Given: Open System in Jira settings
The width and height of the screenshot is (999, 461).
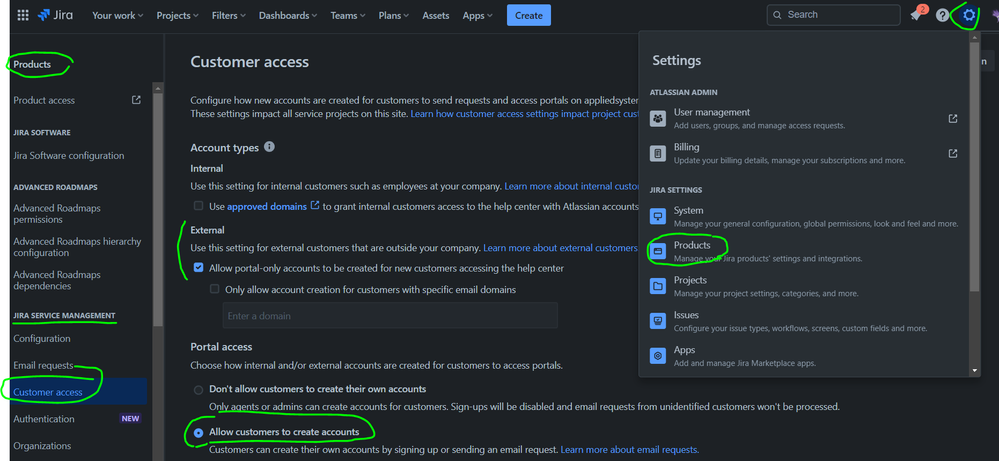Looking at the screenshot, I should [805, 216].
